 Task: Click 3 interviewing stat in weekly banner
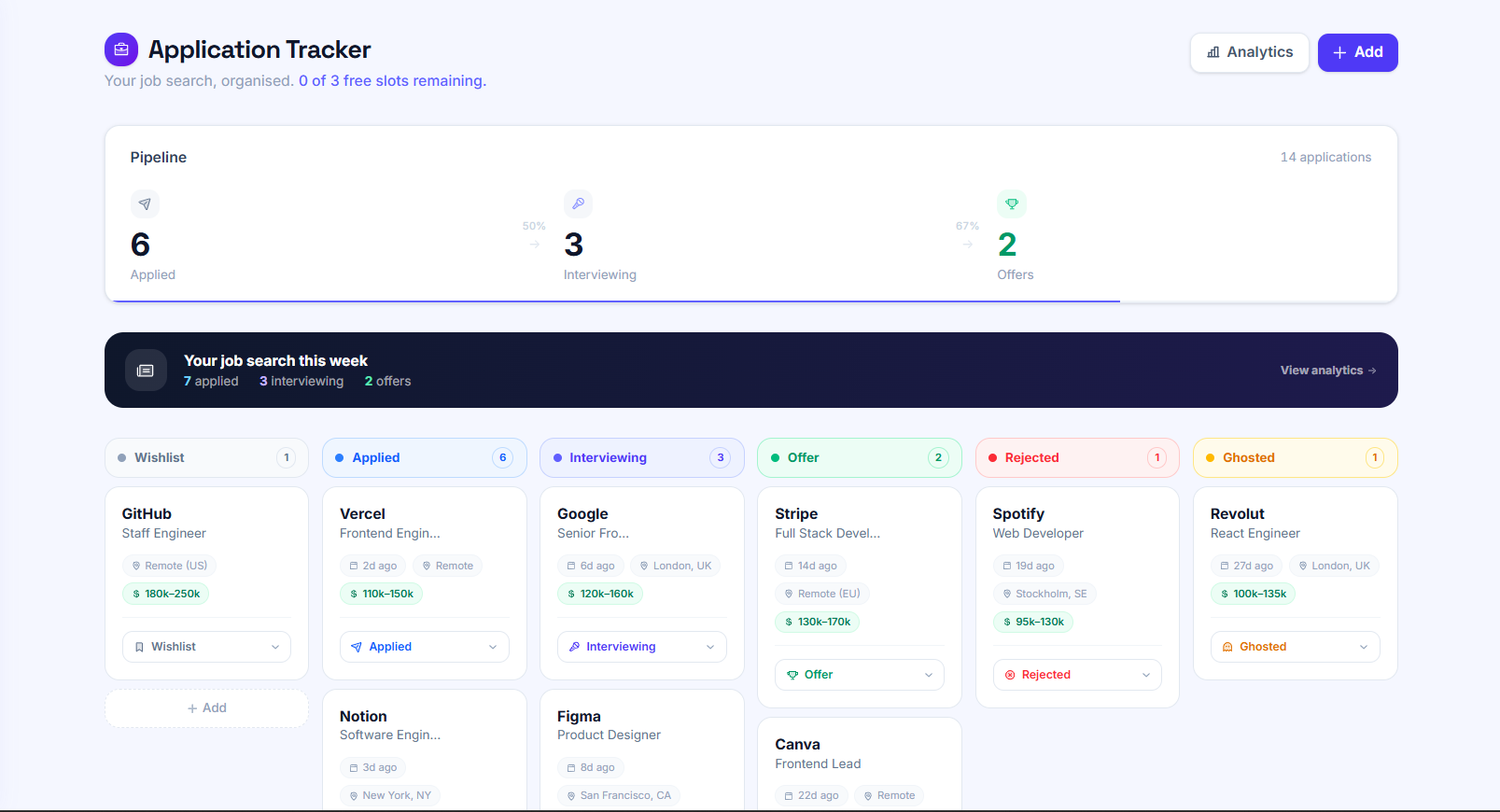tap(301, 382)
